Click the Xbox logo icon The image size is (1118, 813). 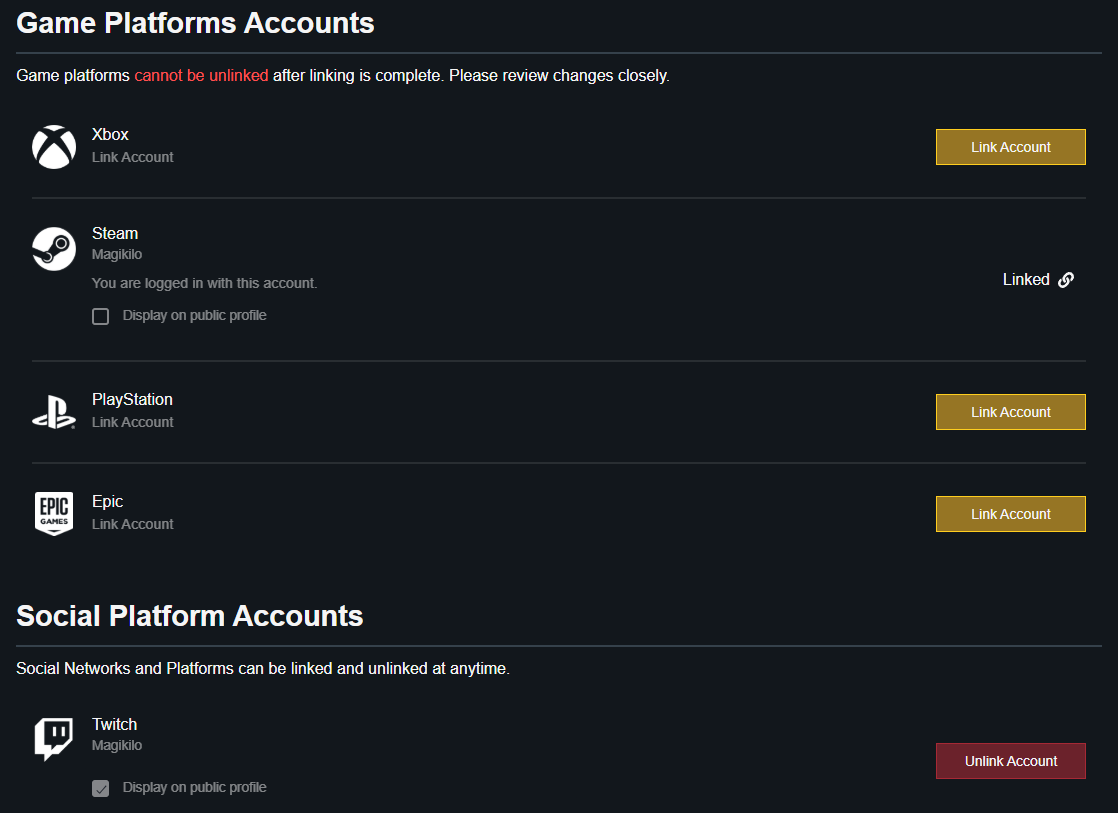(x=54, y=147)
